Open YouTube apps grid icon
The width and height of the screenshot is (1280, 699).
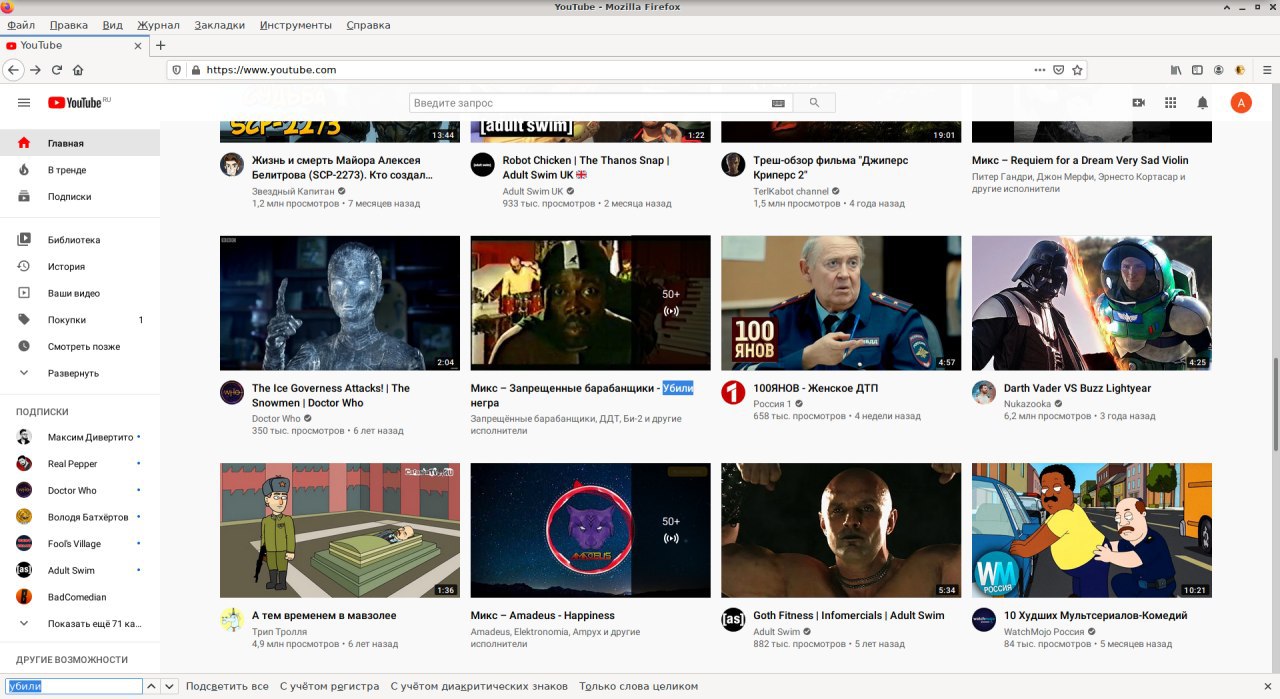click(x=1170, y=102)
